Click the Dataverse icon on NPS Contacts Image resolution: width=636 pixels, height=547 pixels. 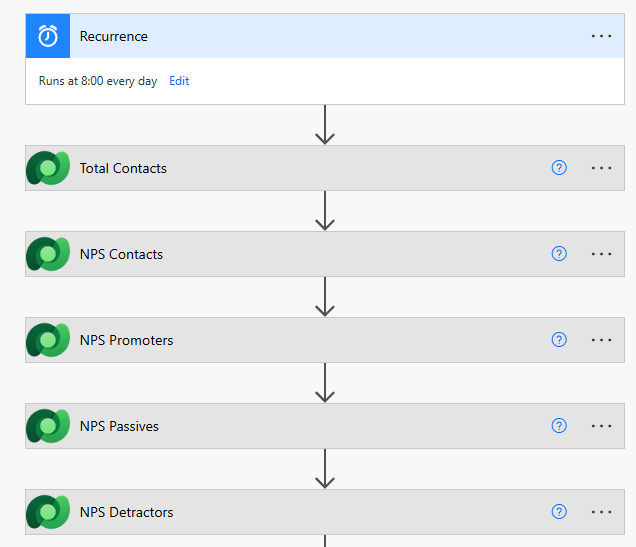[48, 254]
